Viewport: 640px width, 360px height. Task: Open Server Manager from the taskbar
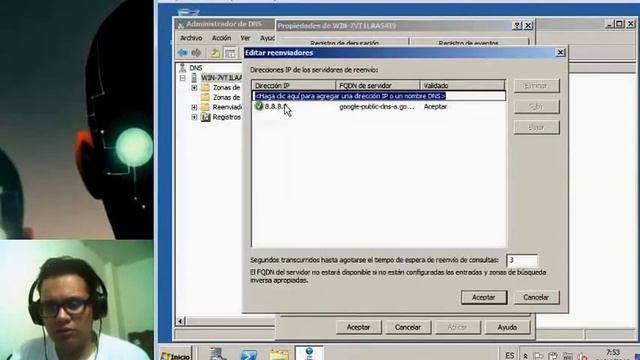click(218, 354)
